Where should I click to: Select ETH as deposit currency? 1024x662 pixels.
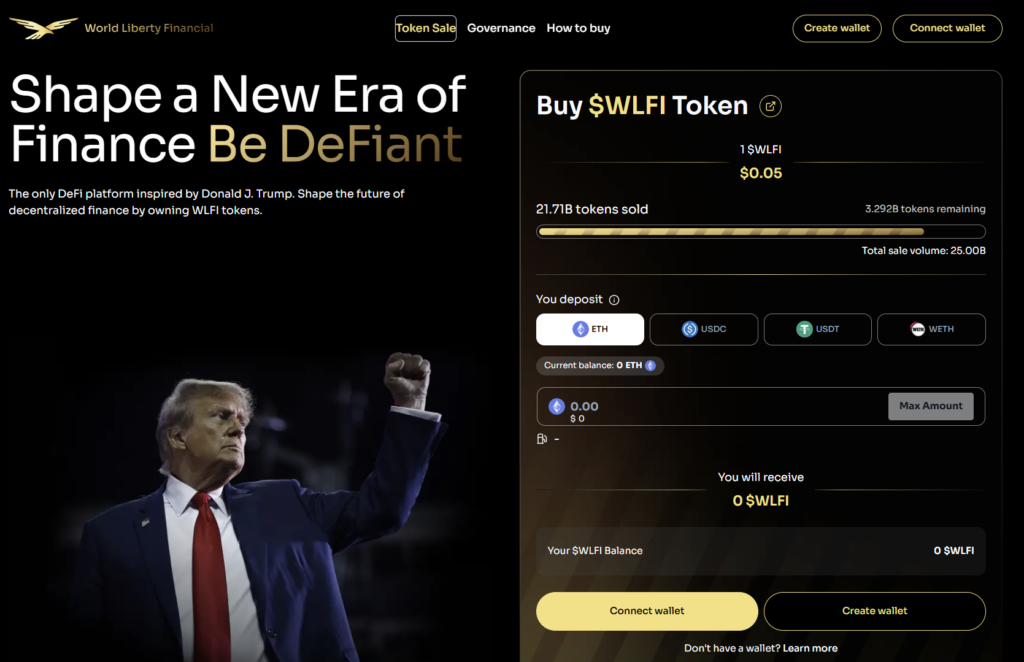pos(590,329)
